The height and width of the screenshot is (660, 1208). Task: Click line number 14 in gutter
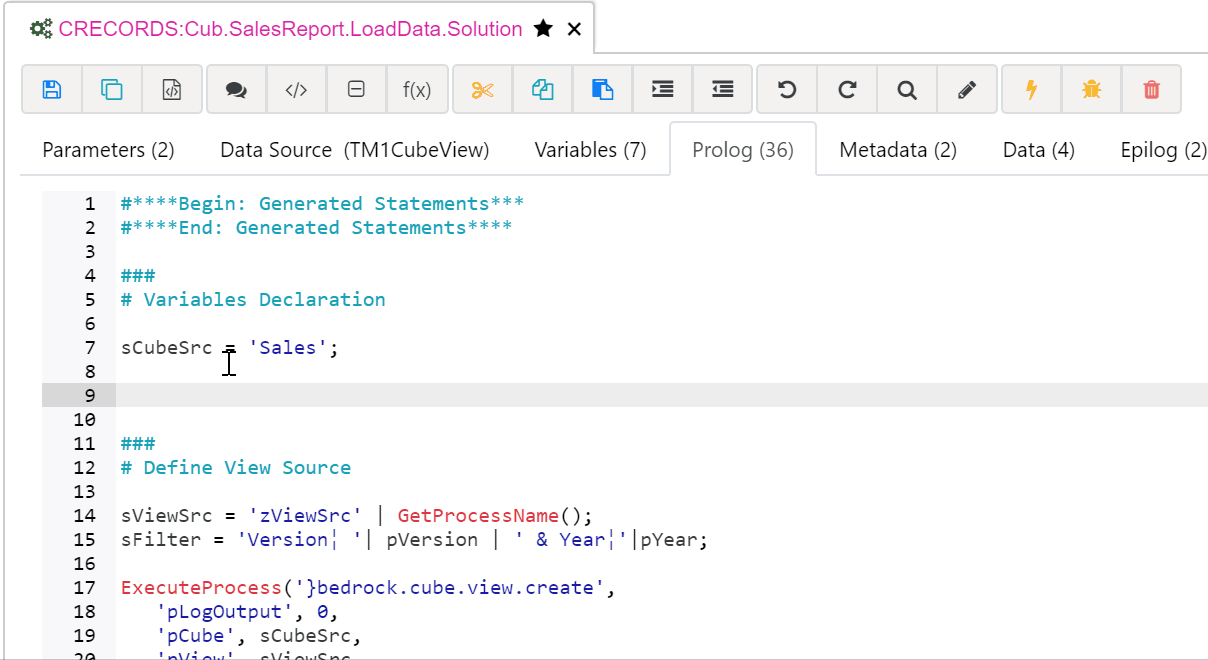[x=84, y=516]
